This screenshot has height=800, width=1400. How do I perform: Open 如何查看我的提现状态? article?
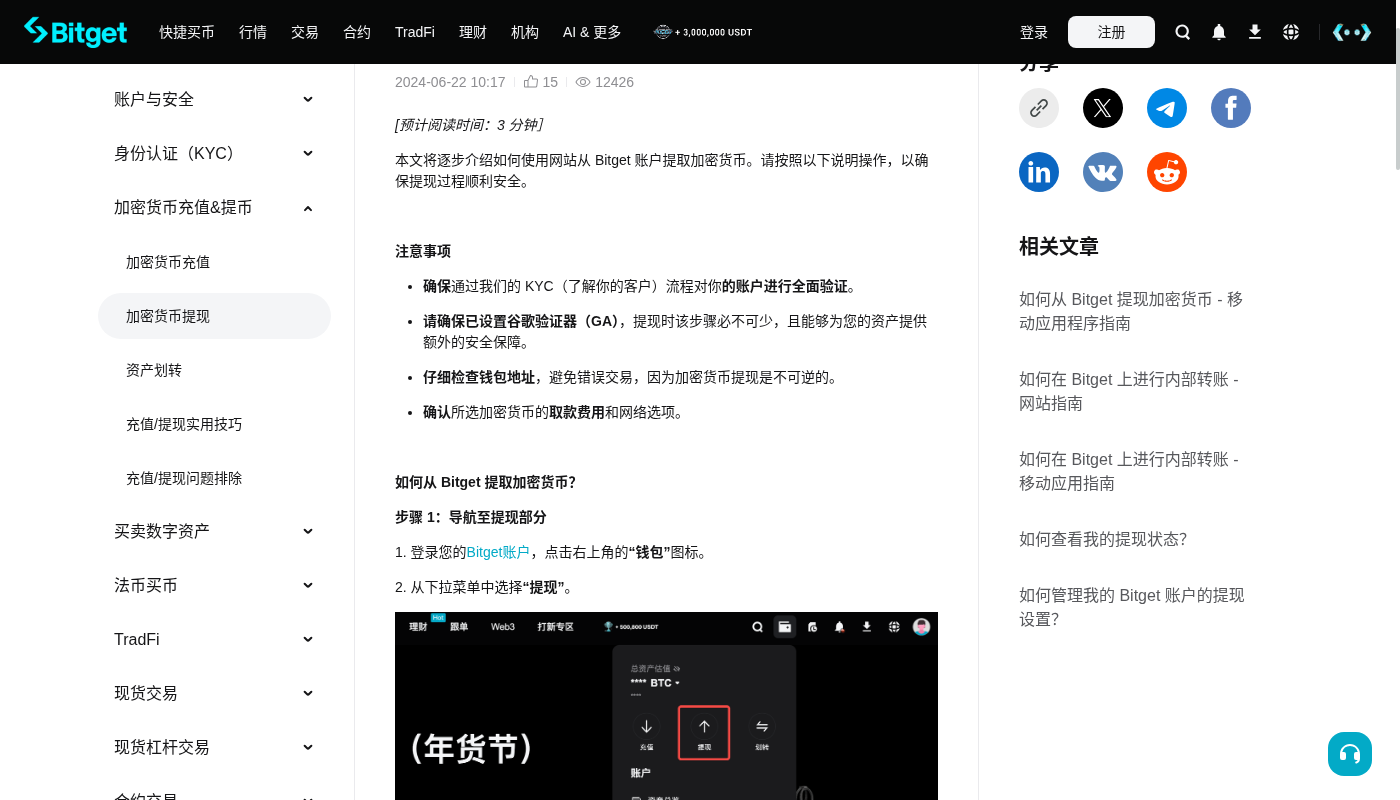pos(1103,539)
